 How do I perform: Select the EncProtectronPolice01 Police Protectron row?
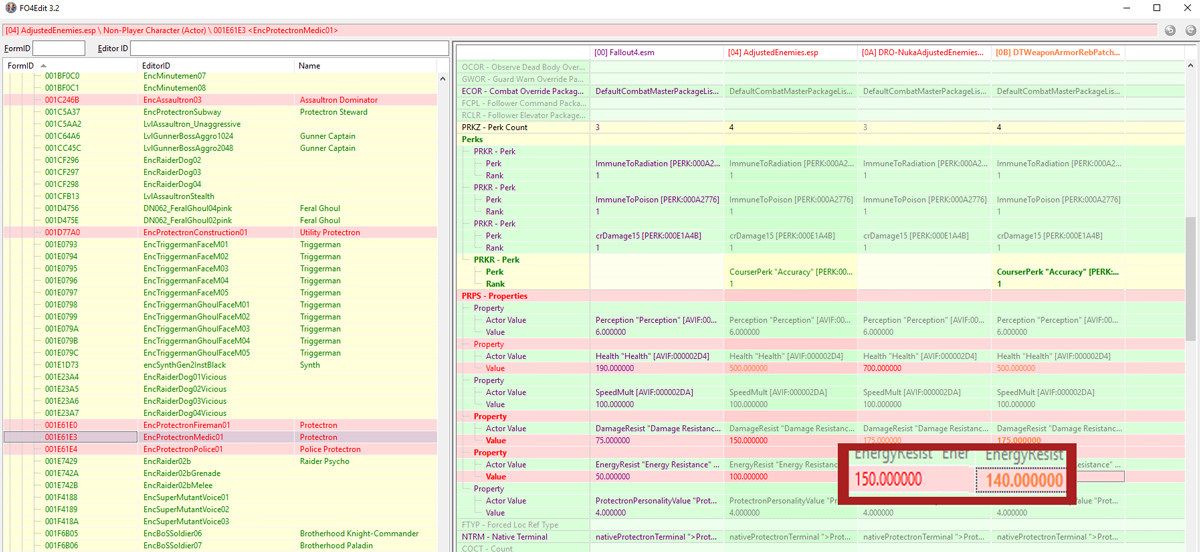[x=221, y=449]
